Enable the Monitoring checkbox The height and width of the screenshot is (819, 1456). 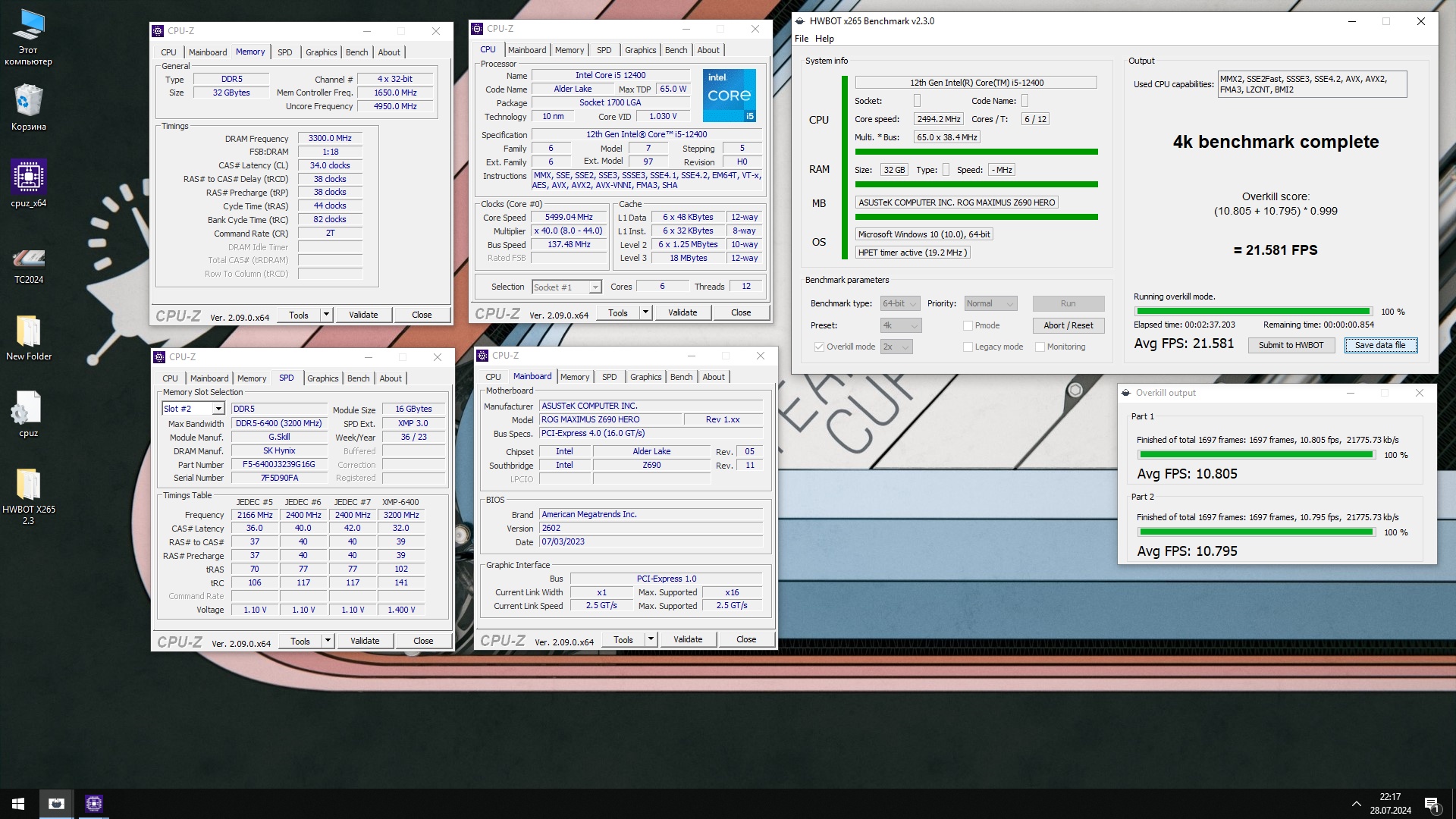pos(1040,347)
